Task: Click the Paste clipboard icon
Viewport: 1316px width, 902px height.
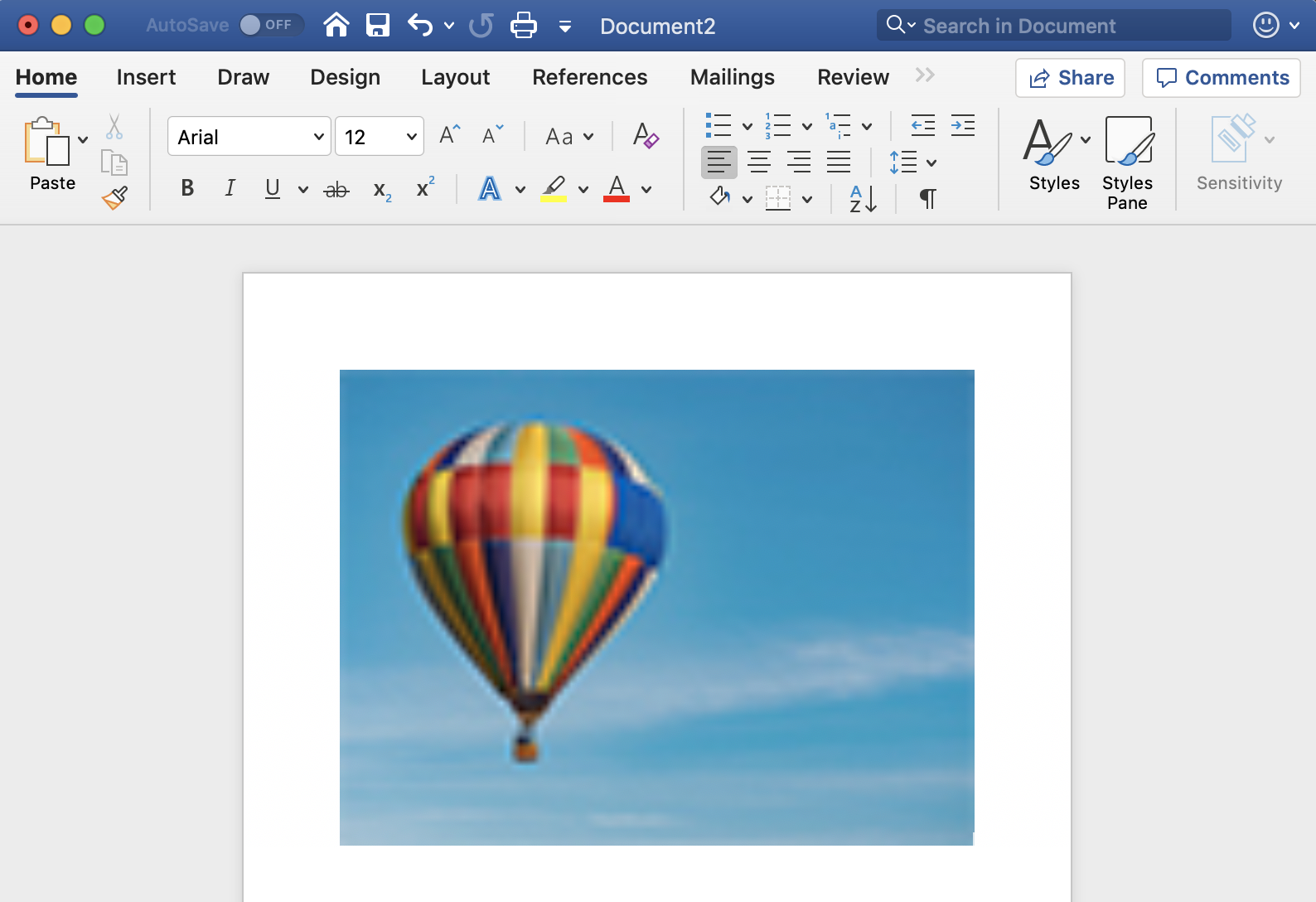Action: coord(46,141)
